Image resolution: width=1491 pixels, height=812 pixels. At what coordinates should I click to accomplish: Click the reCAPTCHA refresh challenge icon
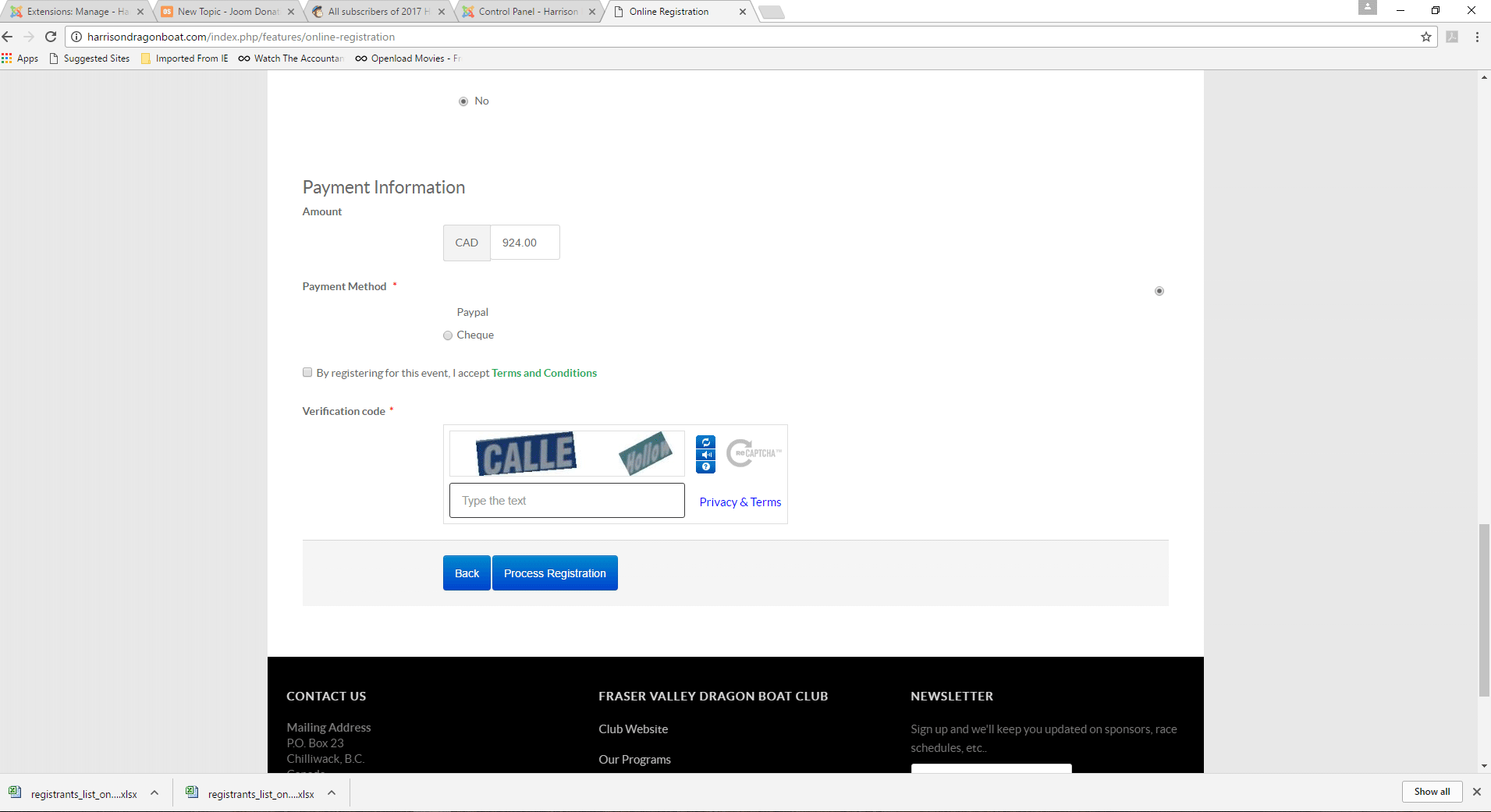tap(705, 442)
